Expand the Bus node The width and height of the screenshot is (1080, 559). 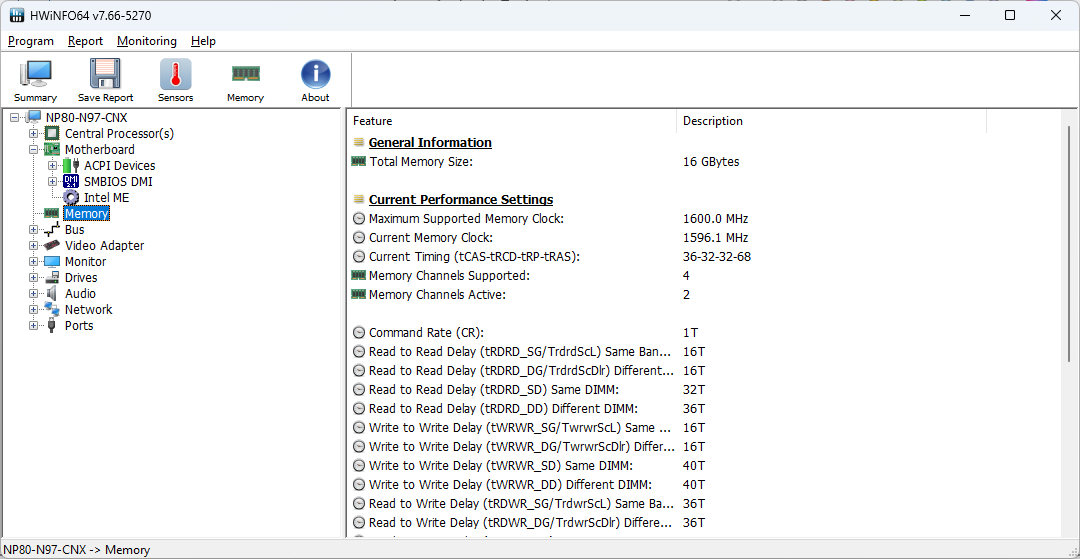click(33, 230)
